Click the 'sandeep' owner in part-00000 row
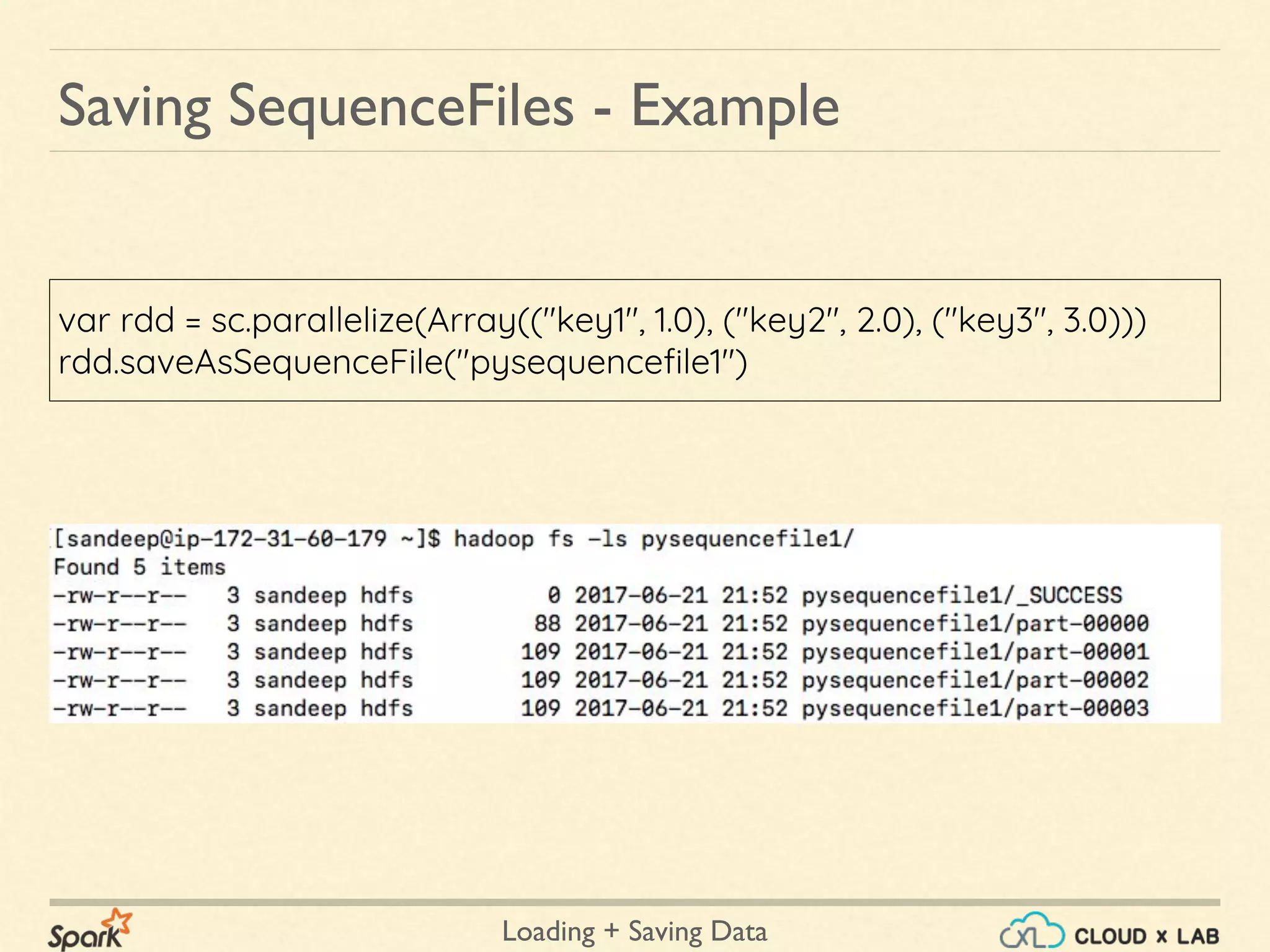1270x952 pixels. tap(300, 624)
